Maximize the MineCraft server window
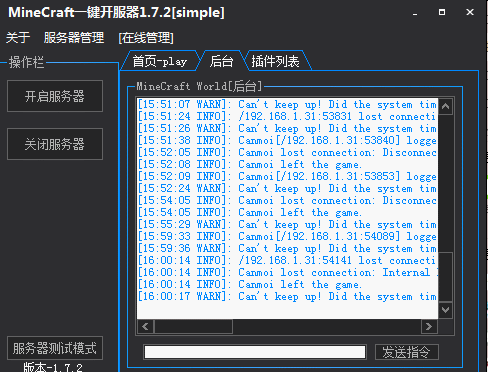 click(x=442, y=13)
